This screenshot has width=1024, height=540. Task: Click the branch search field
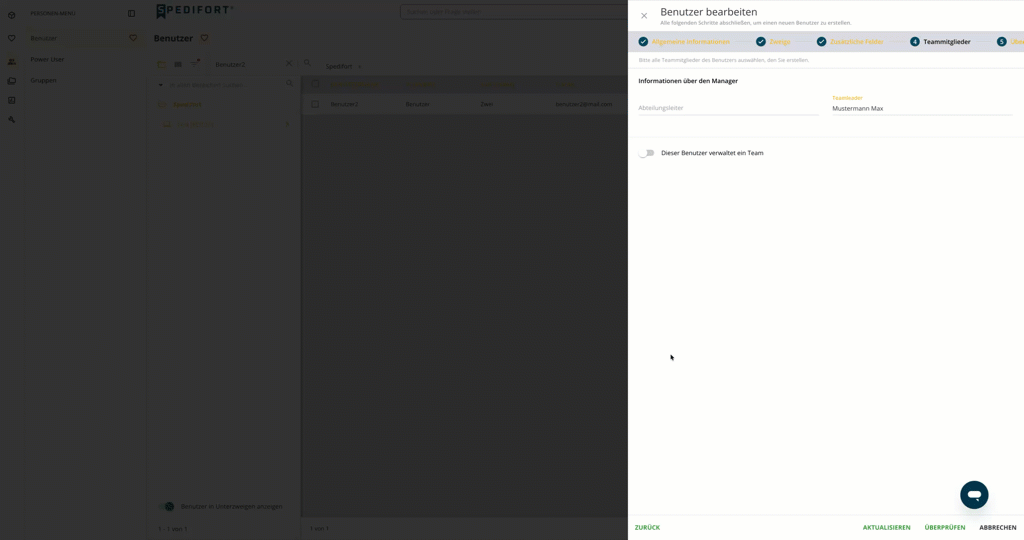(x=225, y=85)
